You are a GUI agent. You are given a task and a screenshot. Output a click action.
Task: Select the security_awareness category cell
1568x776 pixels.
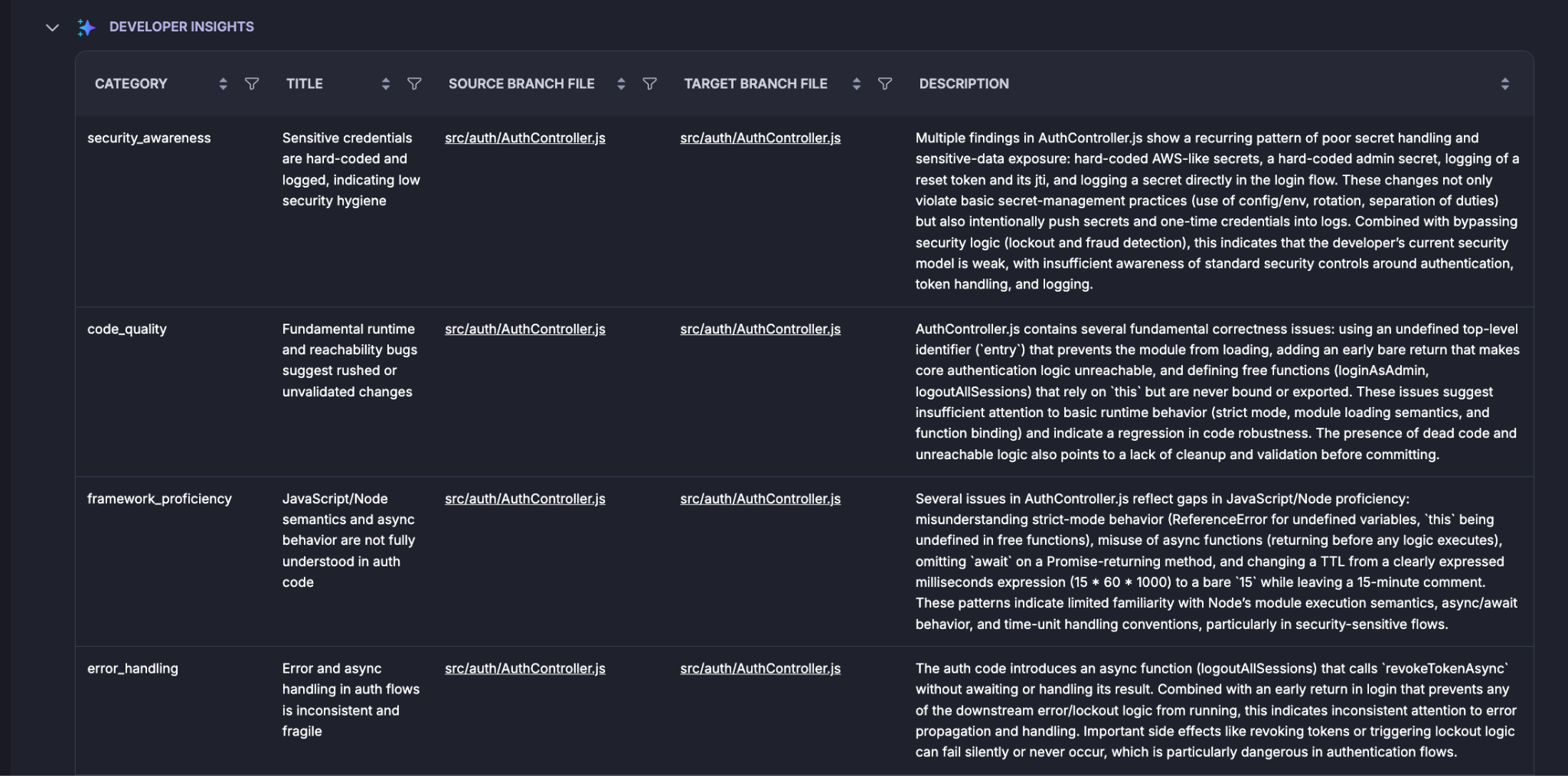pyautogui.click(x=149, y=139)
